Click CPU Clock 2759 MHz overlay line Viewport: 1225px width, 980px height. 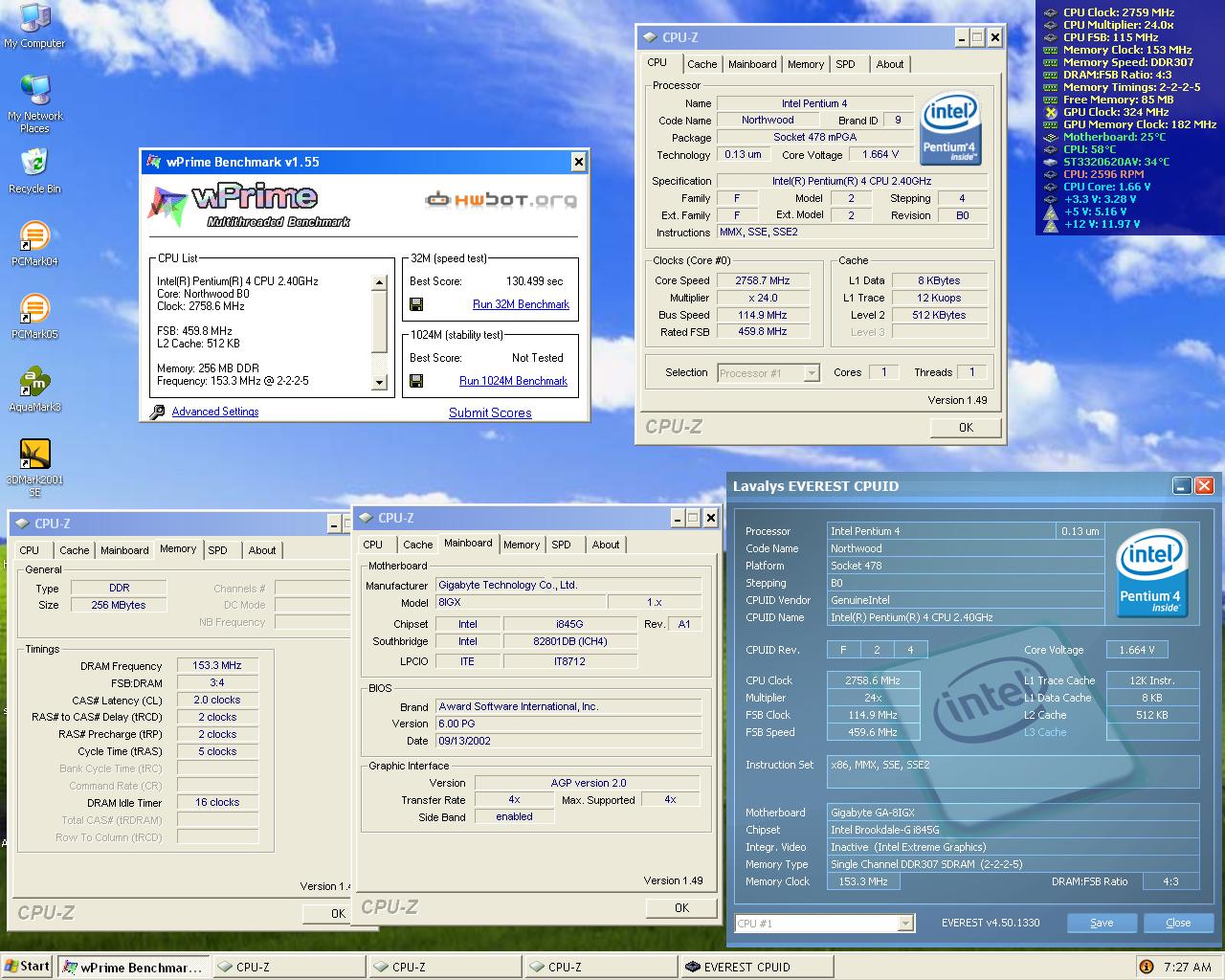tap(1118, 12)
